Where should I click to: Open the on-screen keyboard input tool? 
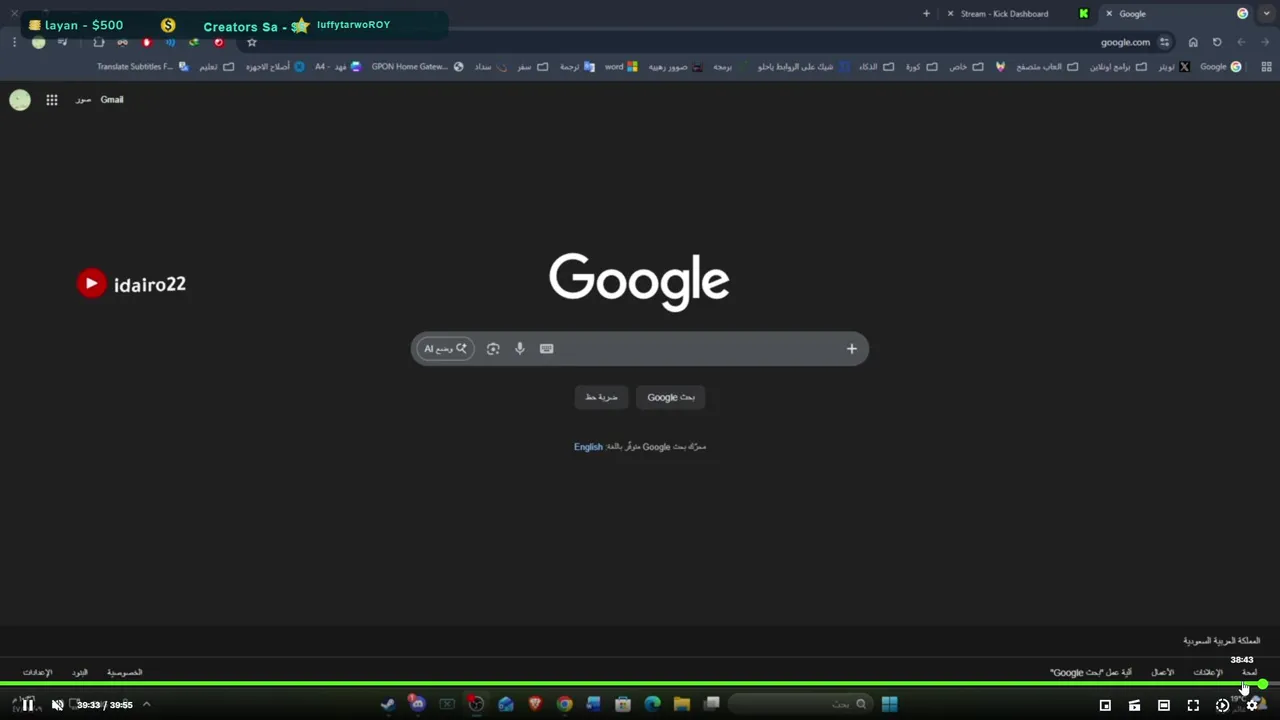tap(546, 349)
